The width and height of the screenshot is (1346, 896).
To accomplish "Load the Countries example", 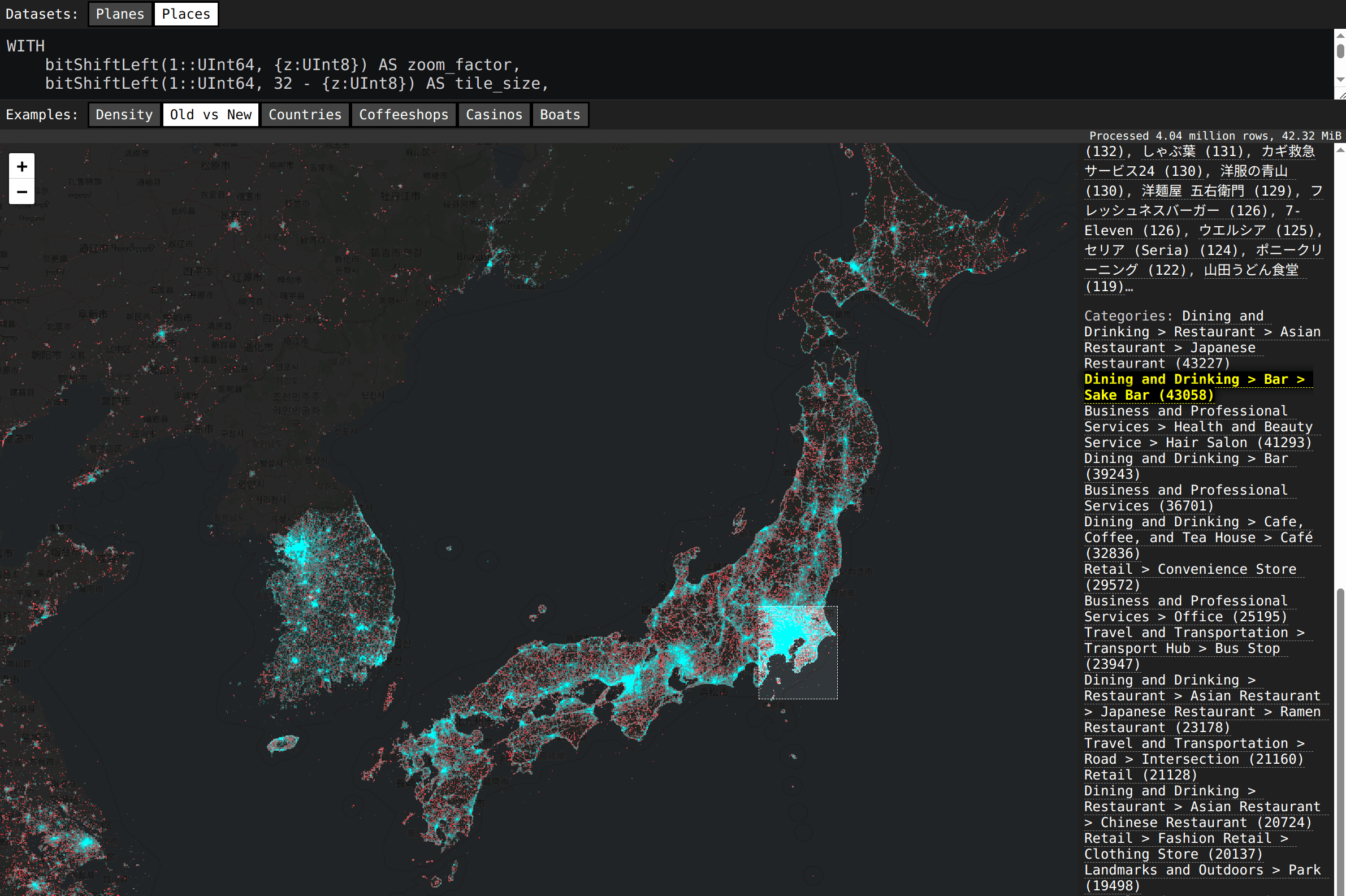I will (x=305, y=114).
